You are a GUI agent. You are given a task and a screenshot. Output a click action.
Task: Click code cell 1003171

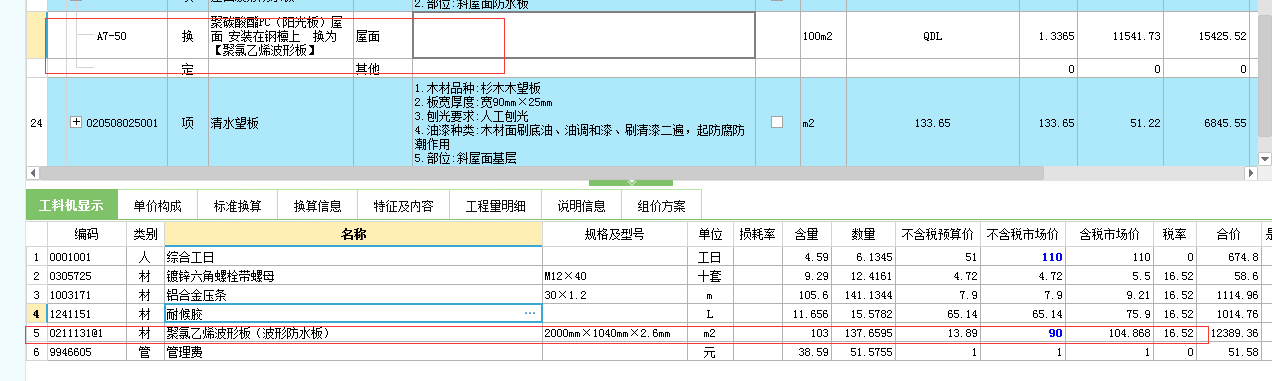(x=87, y=295)
